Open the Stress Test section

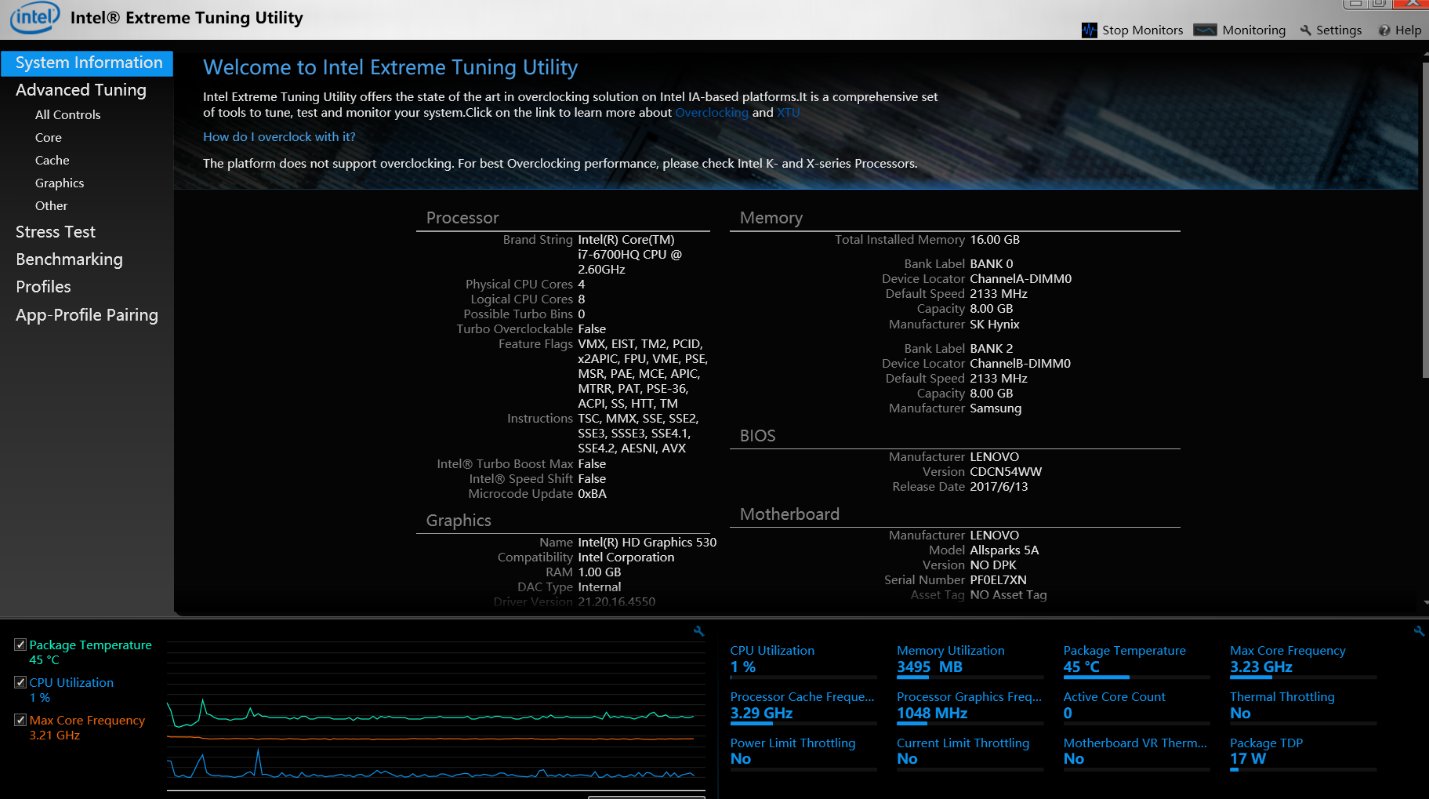[x=55, y=232]
